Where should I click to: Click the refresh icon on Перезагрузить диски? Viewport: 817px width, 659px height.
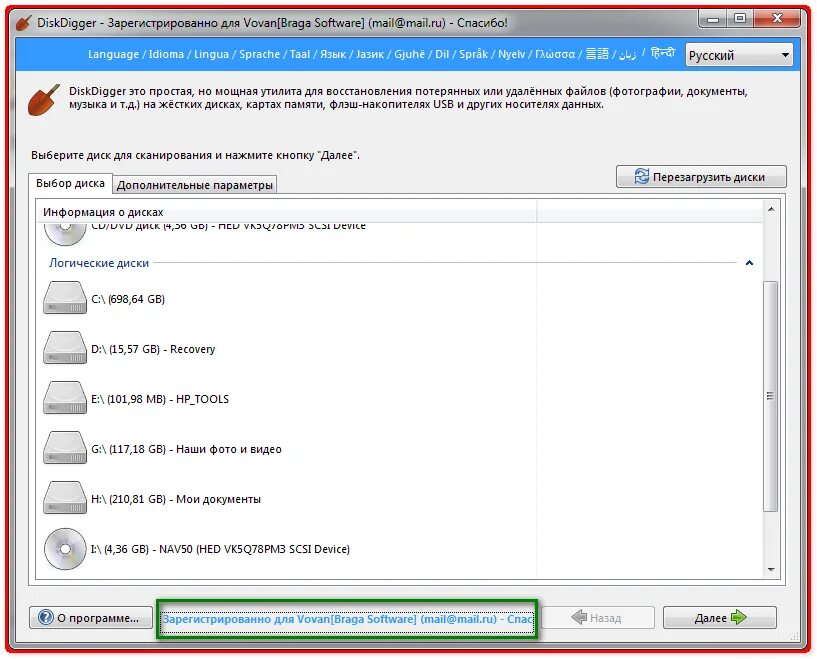tap(641, 177)
